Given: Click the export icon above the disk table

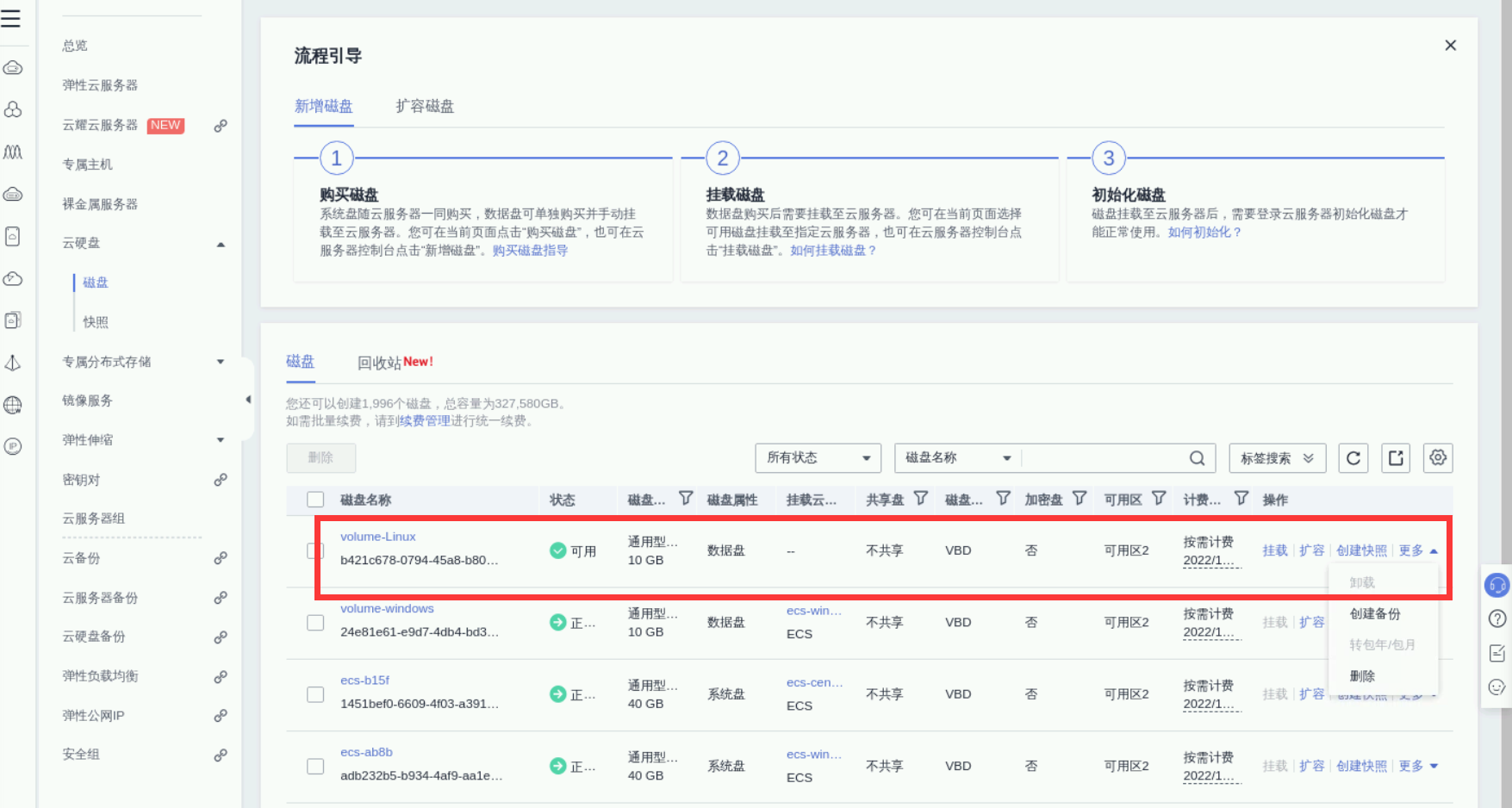Looking at the screenshot, I should tap(1396, 458).
